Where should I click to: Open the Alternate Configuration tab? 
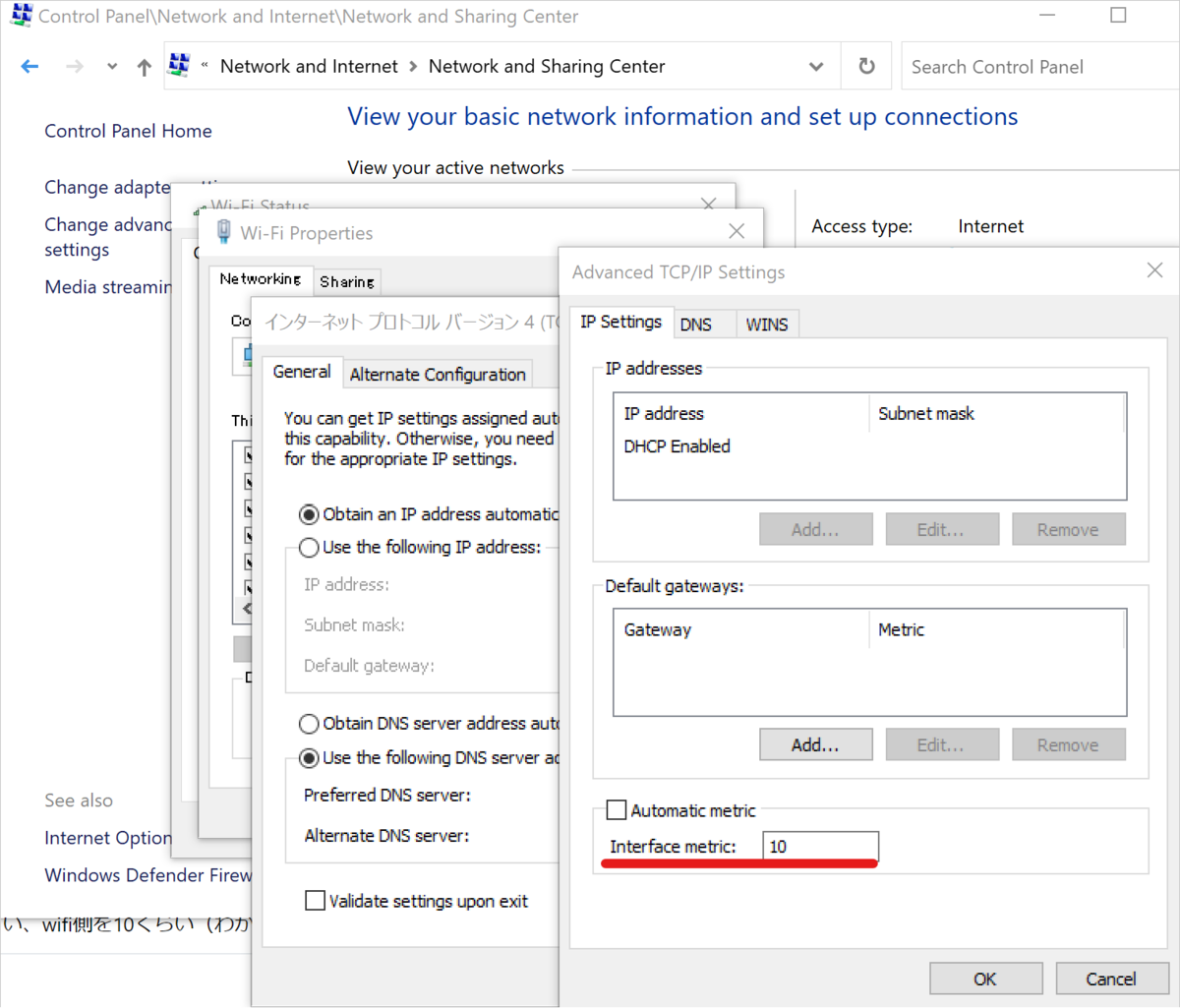click(x=438, y=375)
